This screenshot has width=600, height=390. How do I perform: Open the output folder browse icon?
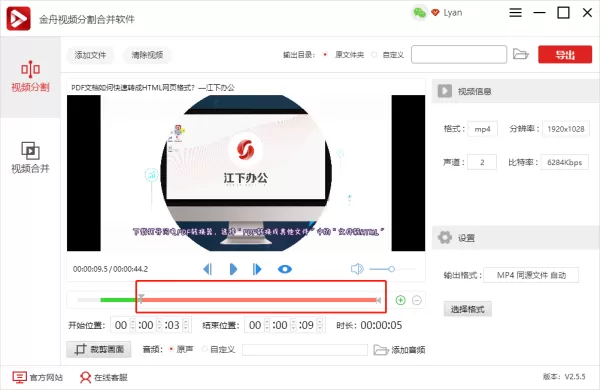click(x=520, y=54)
